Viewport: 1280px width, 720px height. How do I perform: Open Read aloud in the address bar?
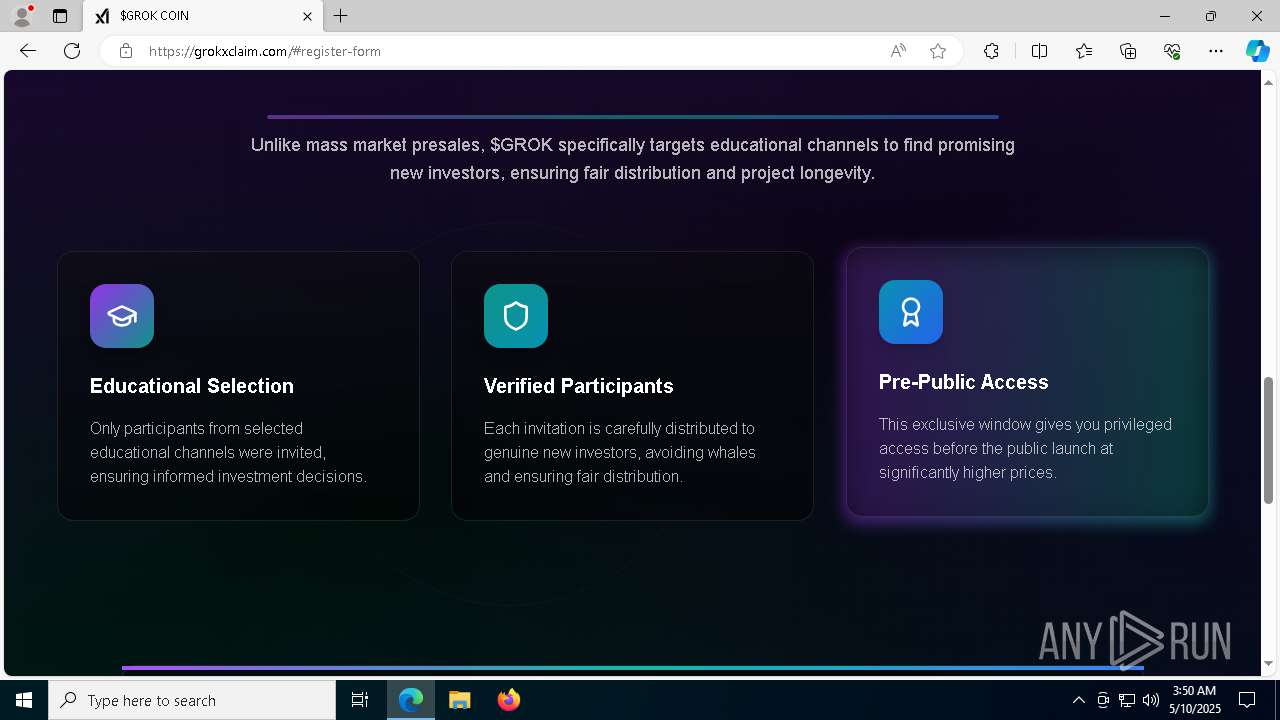coord(898,51)
